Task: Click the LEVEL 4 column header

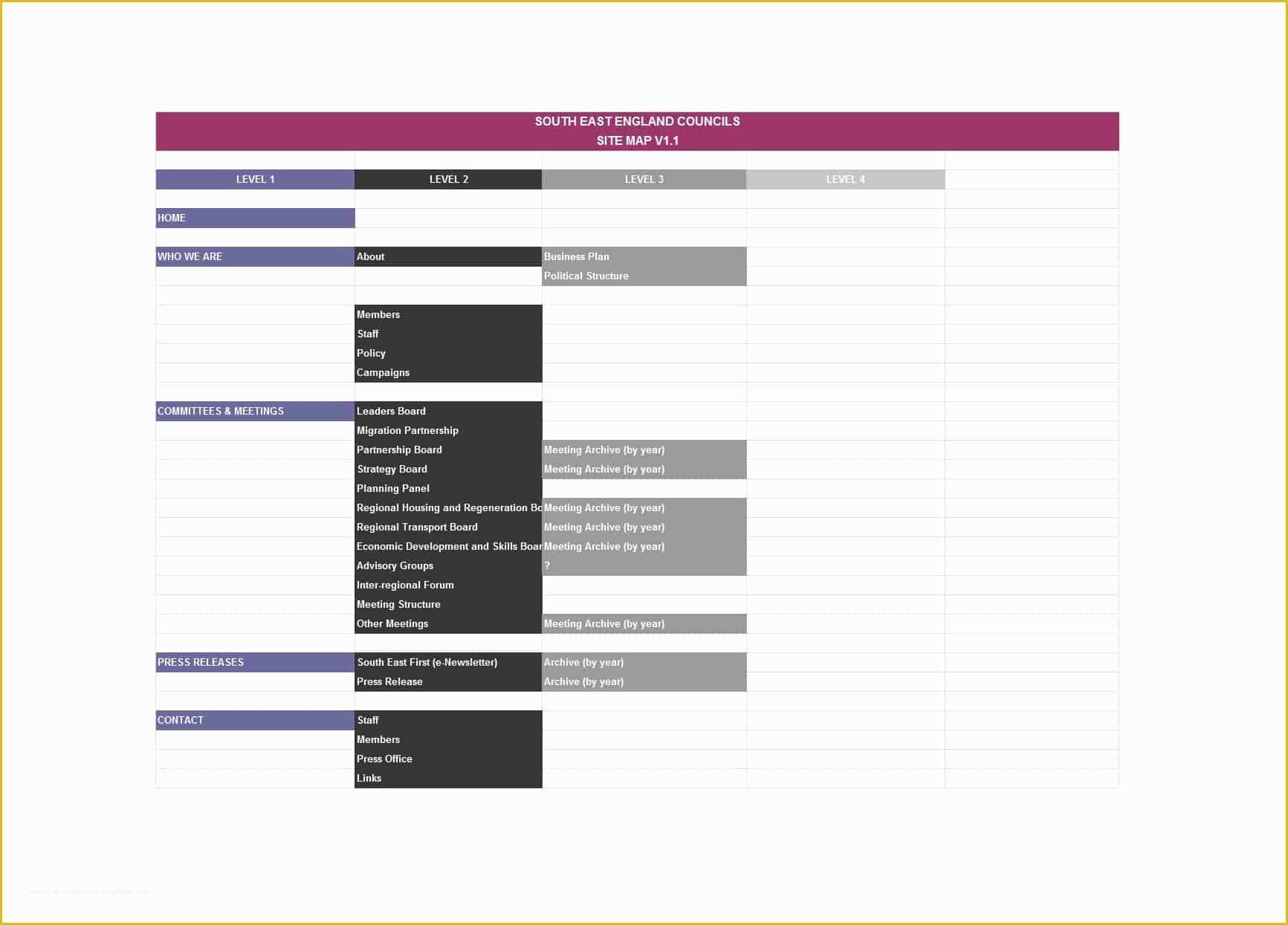Action: [845, 179]
